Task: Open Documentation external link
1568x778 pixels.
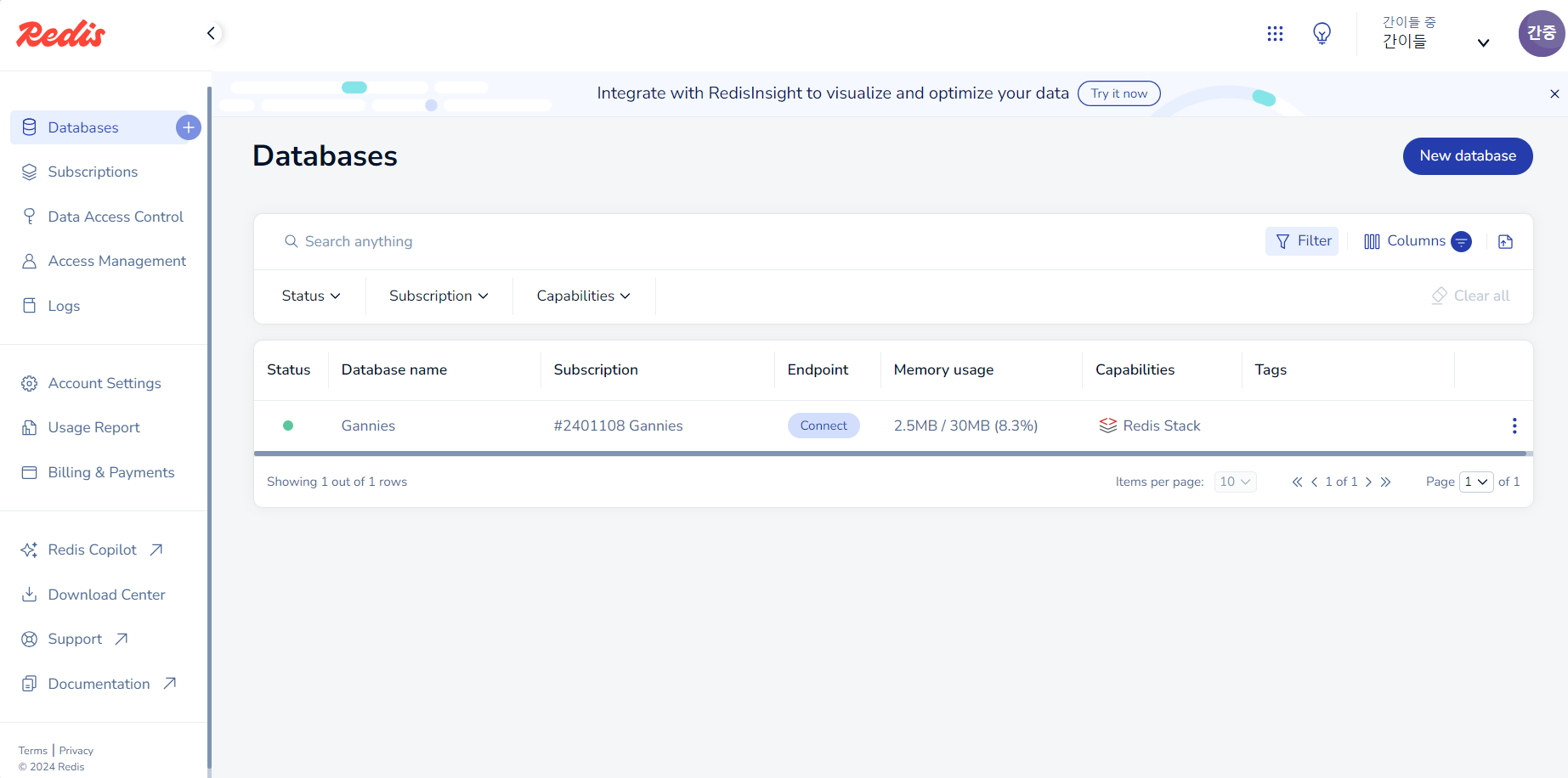Action: (x=99, y=684)
